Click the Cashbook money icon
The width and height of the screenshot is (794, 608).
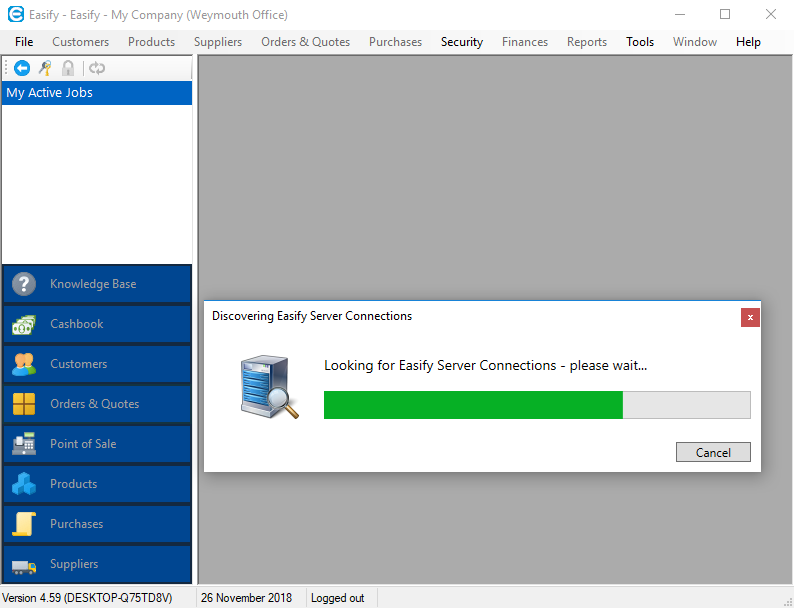point(24,325)
